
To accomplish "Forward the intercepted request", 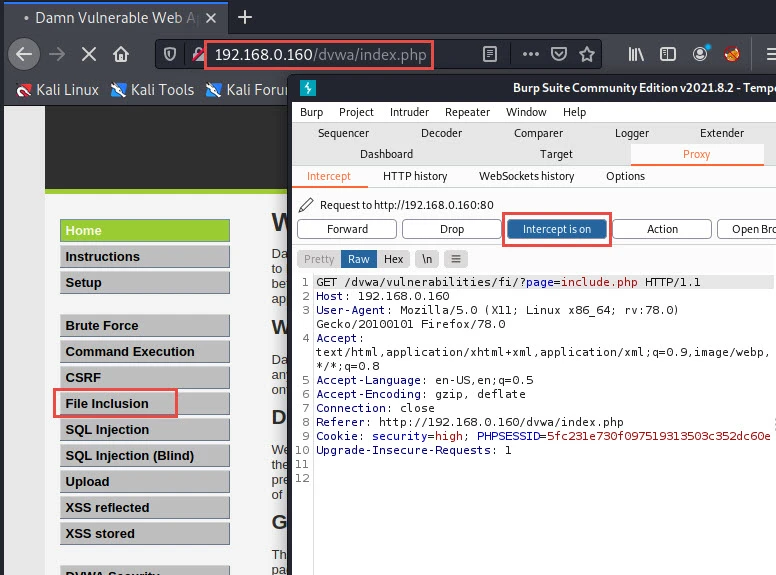I will (347, 229).
